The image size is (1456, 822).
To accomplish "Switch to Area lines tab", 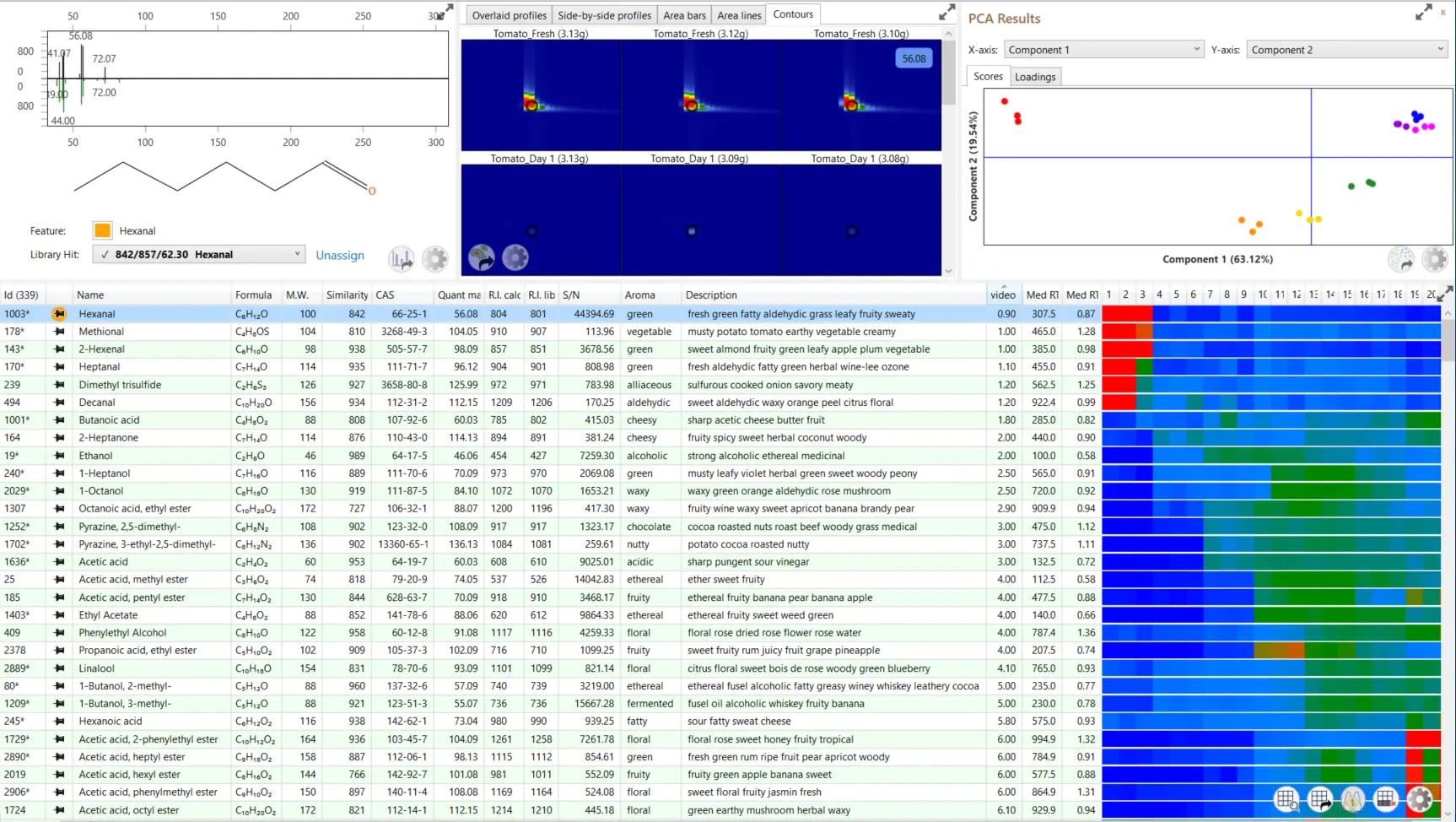I will [739, 15].
